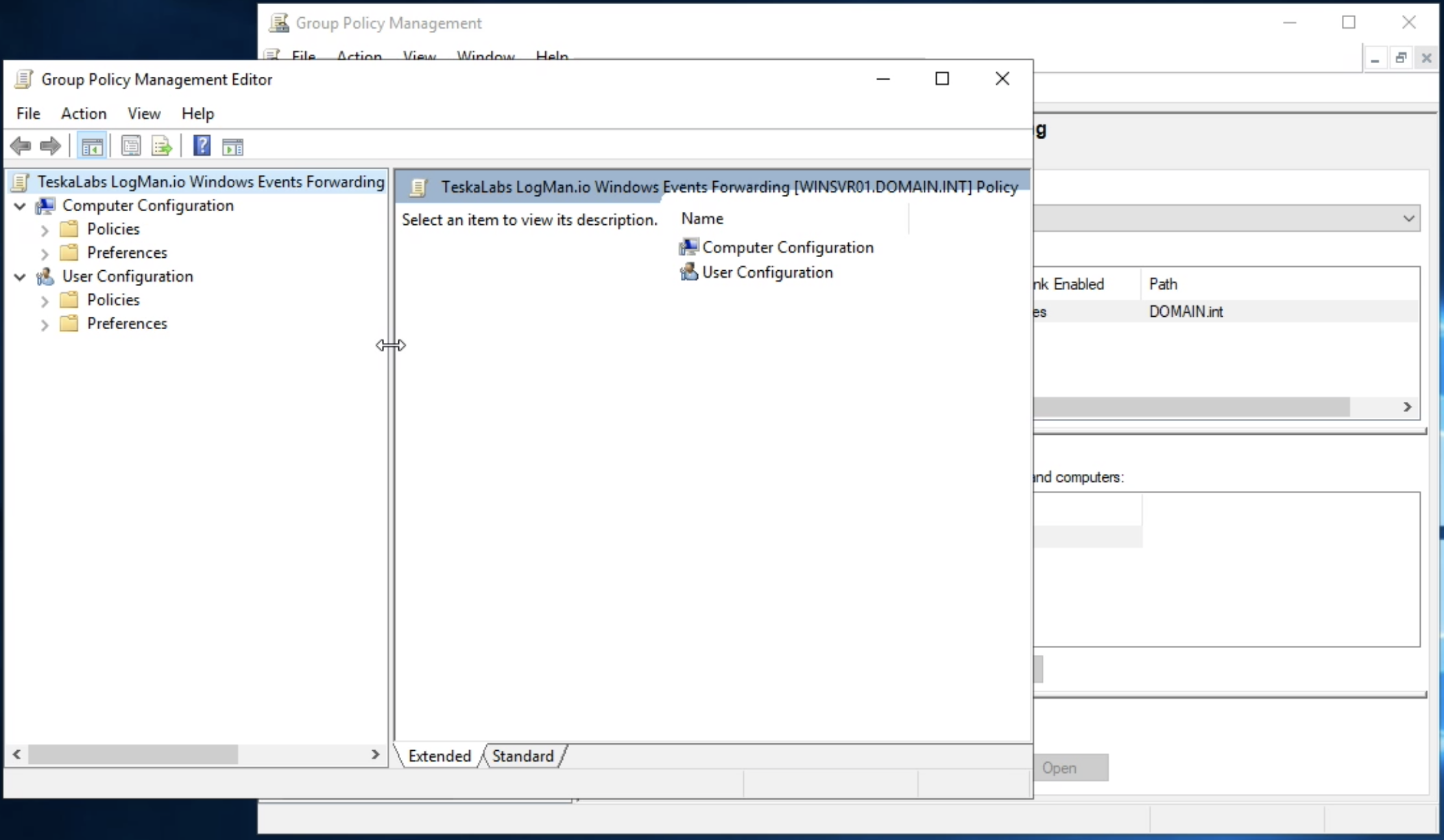
Task: Go back using the toolbar Back arrow
Action: (x=21, y=146)
